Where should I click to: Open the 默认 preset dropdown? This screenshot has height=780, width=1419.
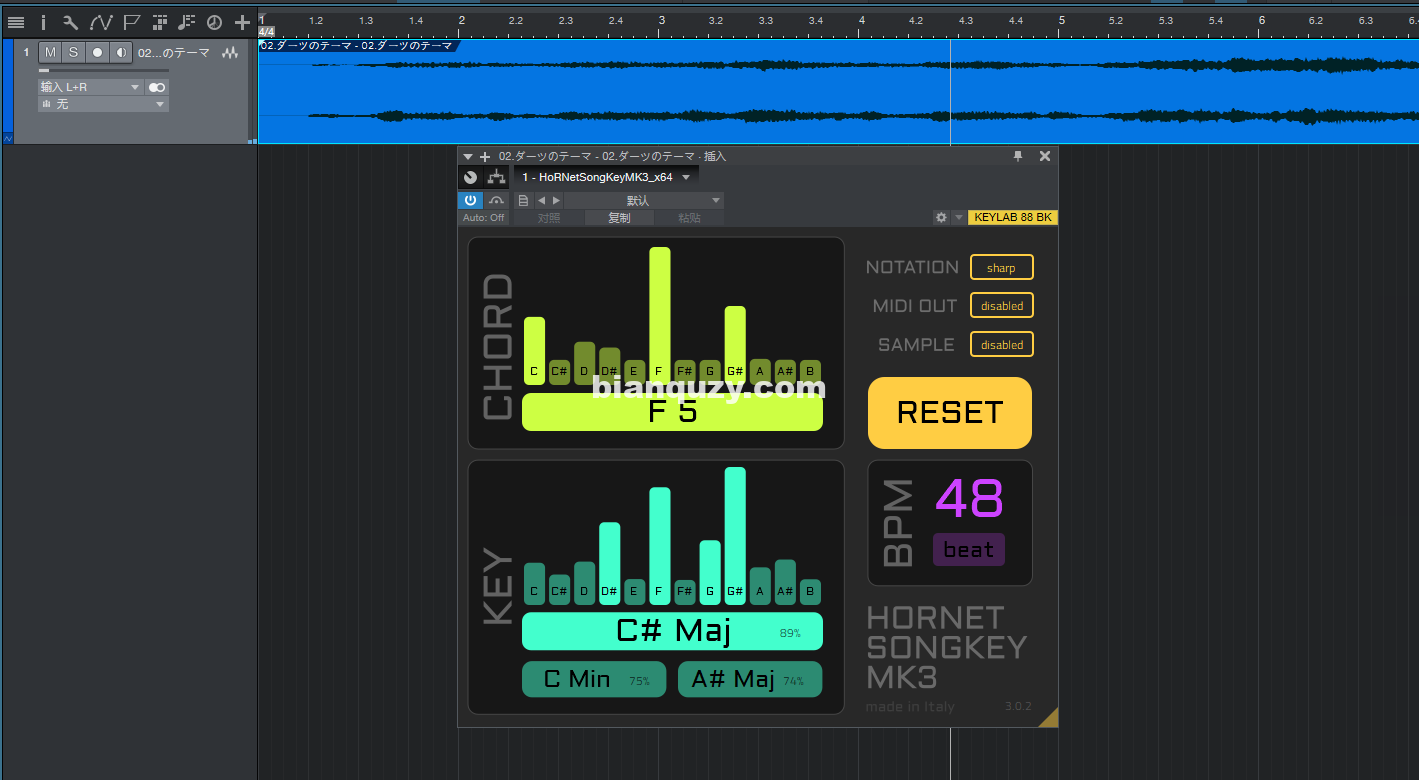pyautogui.click(x=643, y=200)
